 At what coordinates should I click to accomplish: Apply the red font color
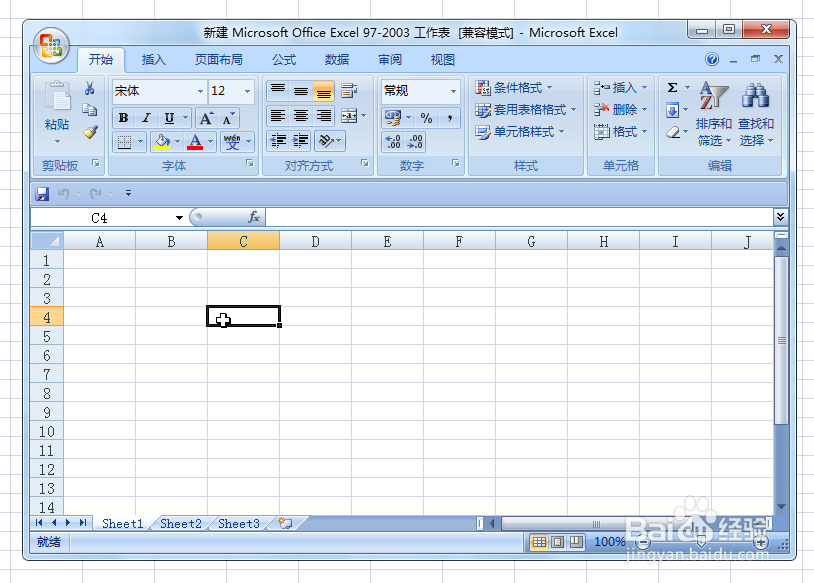[x=195, y=141]
